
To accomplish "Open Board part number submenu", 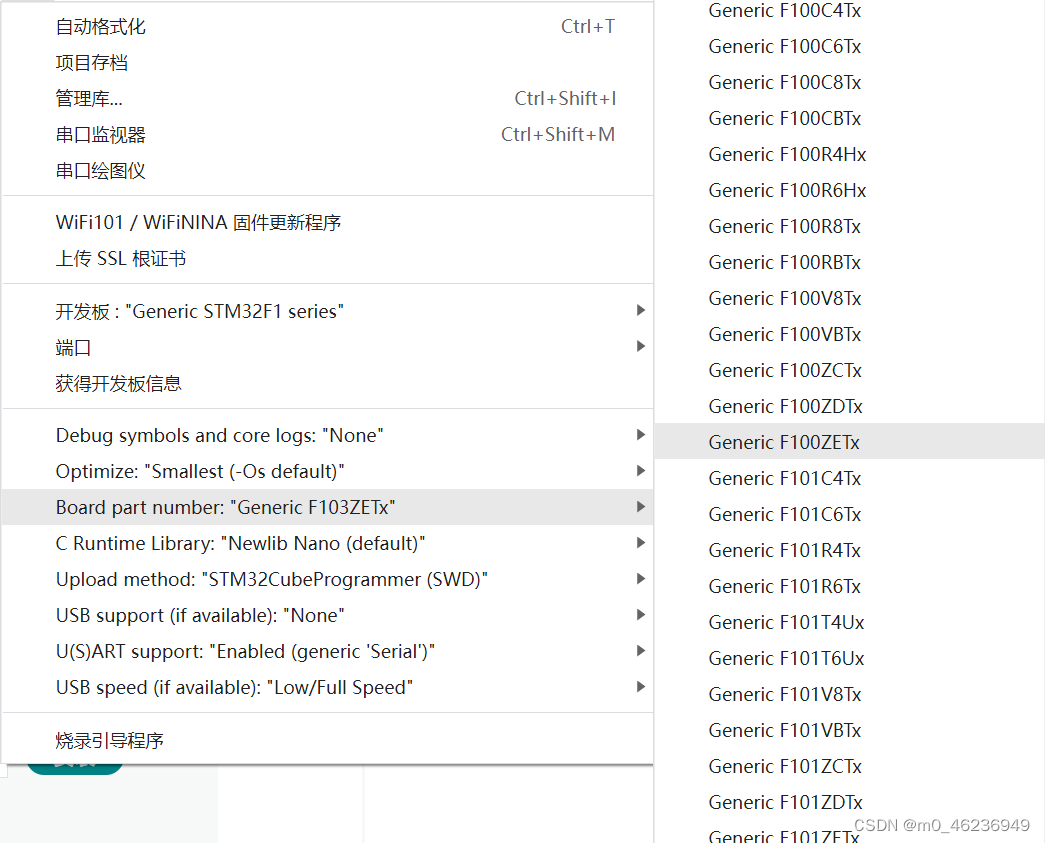I will pyautogui.click(x=327, y=507).
